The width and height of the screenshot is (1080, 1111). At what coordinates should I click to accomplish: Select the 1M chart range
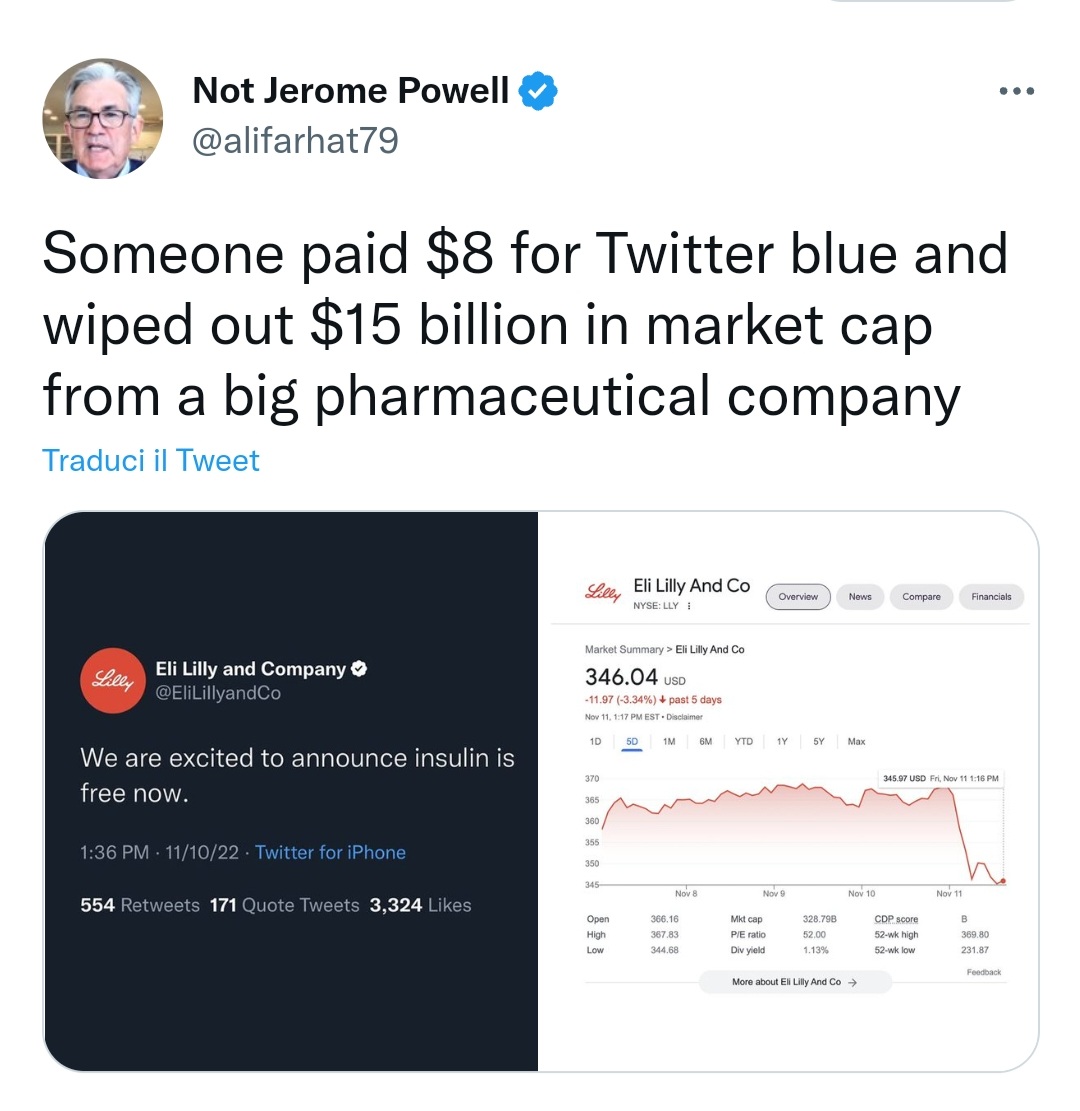669,742
